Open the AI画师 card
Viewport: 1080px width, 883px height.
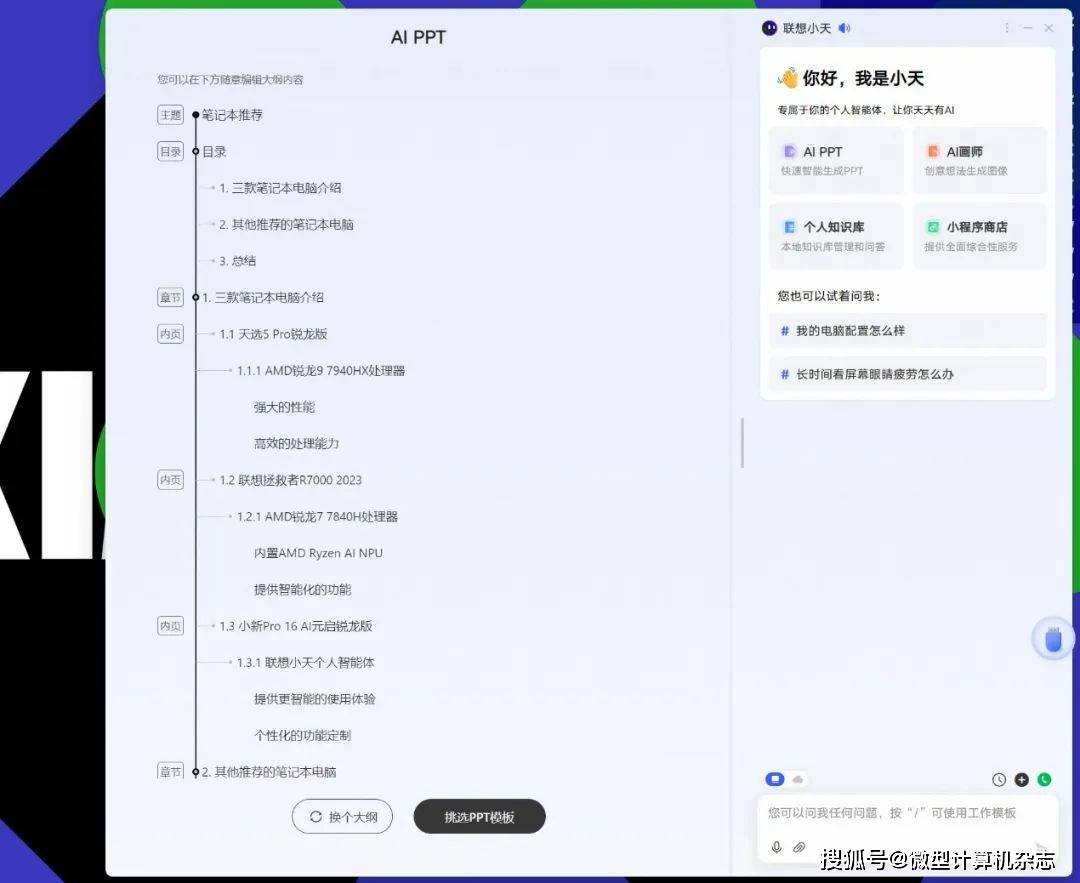[x=979, y=160]
